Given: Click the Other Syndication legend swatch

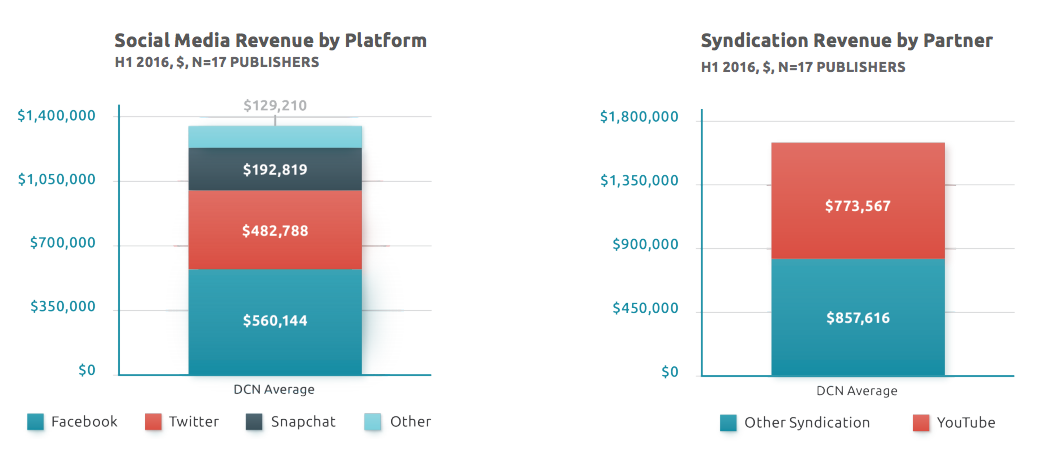Looking at the screenshot, I should [x=728, y=423].
